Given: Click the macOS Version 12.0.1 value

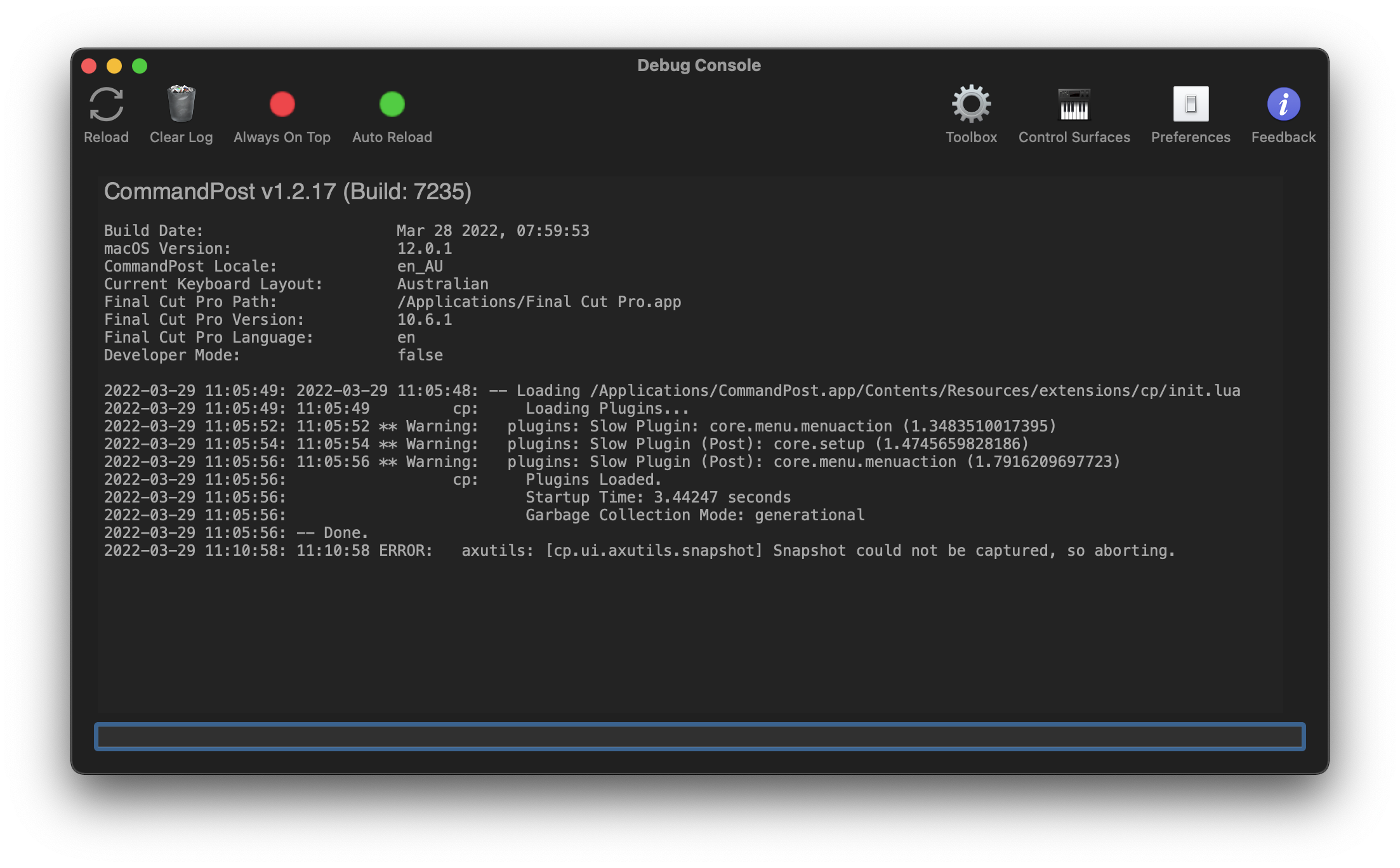Looking at the screenshot, I should click(425, 249).
